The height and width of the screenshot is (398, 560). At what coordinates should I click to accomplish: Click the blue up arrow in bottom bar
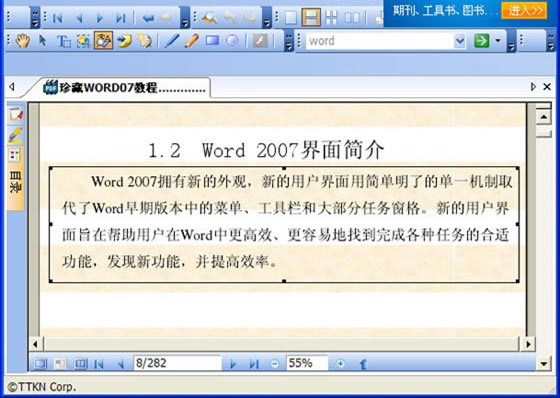tap(363, 364)
